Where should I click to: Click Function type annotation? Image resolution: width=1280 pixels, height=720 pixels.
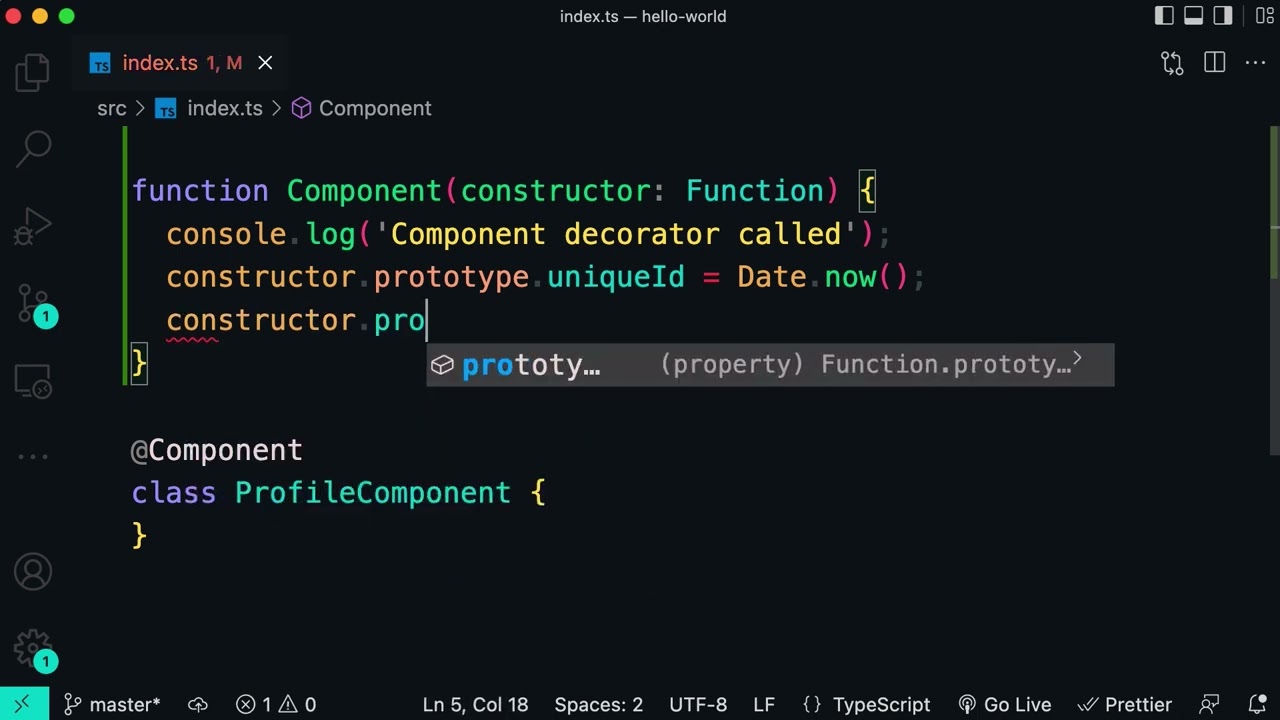click(x=755, y=191)
